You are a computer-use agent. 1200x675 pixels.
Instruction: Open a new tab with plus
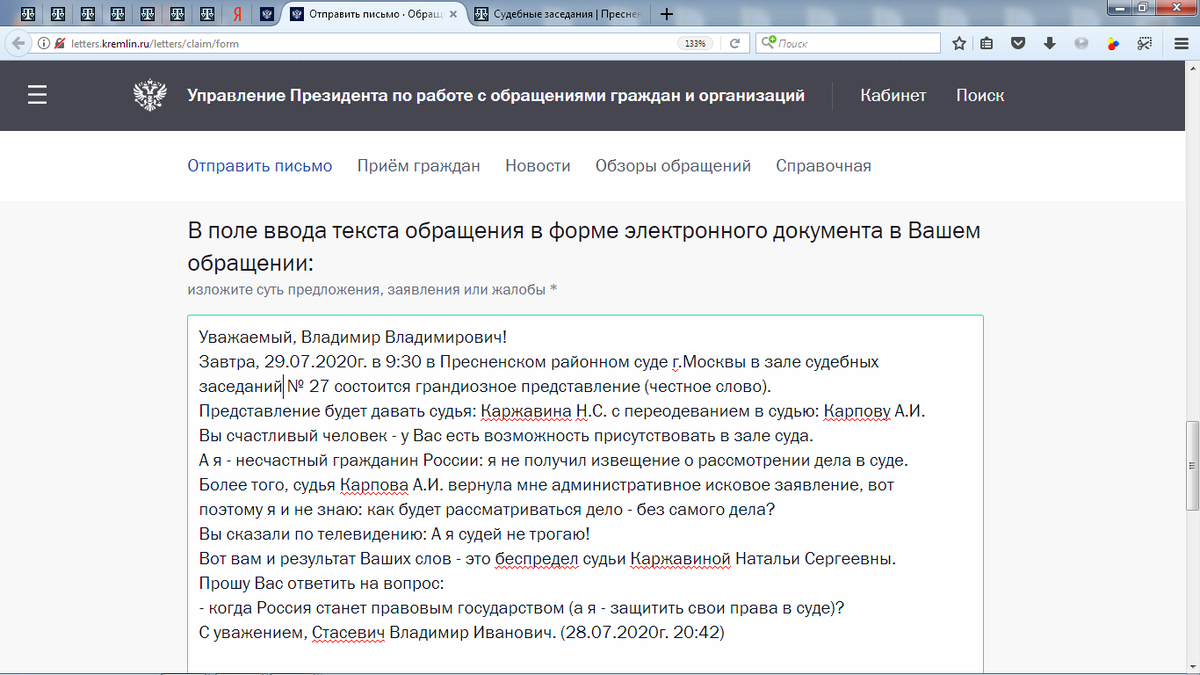tap(667, 14)
